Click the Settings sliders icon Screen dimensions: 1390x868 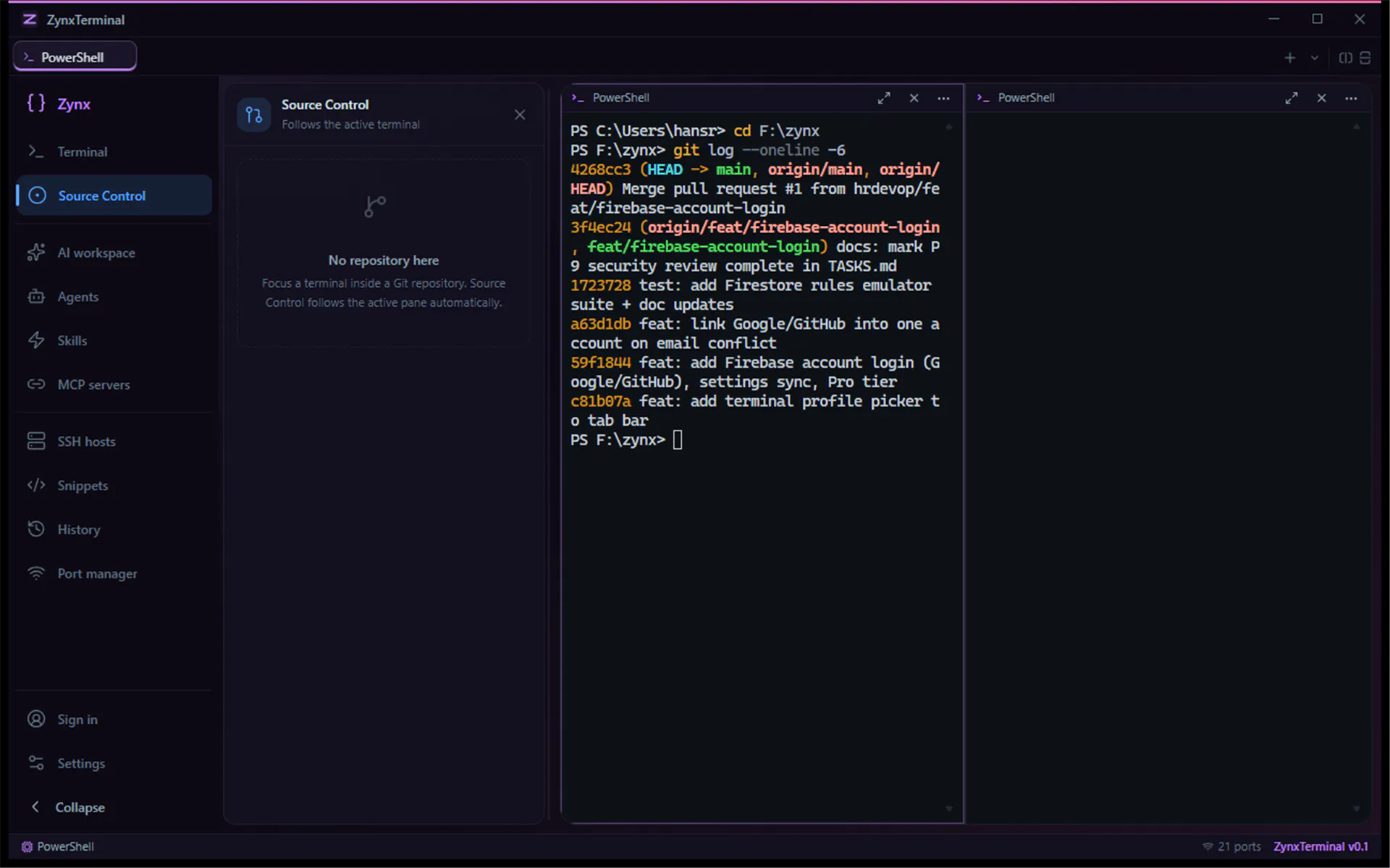click(x=36, y=763)
